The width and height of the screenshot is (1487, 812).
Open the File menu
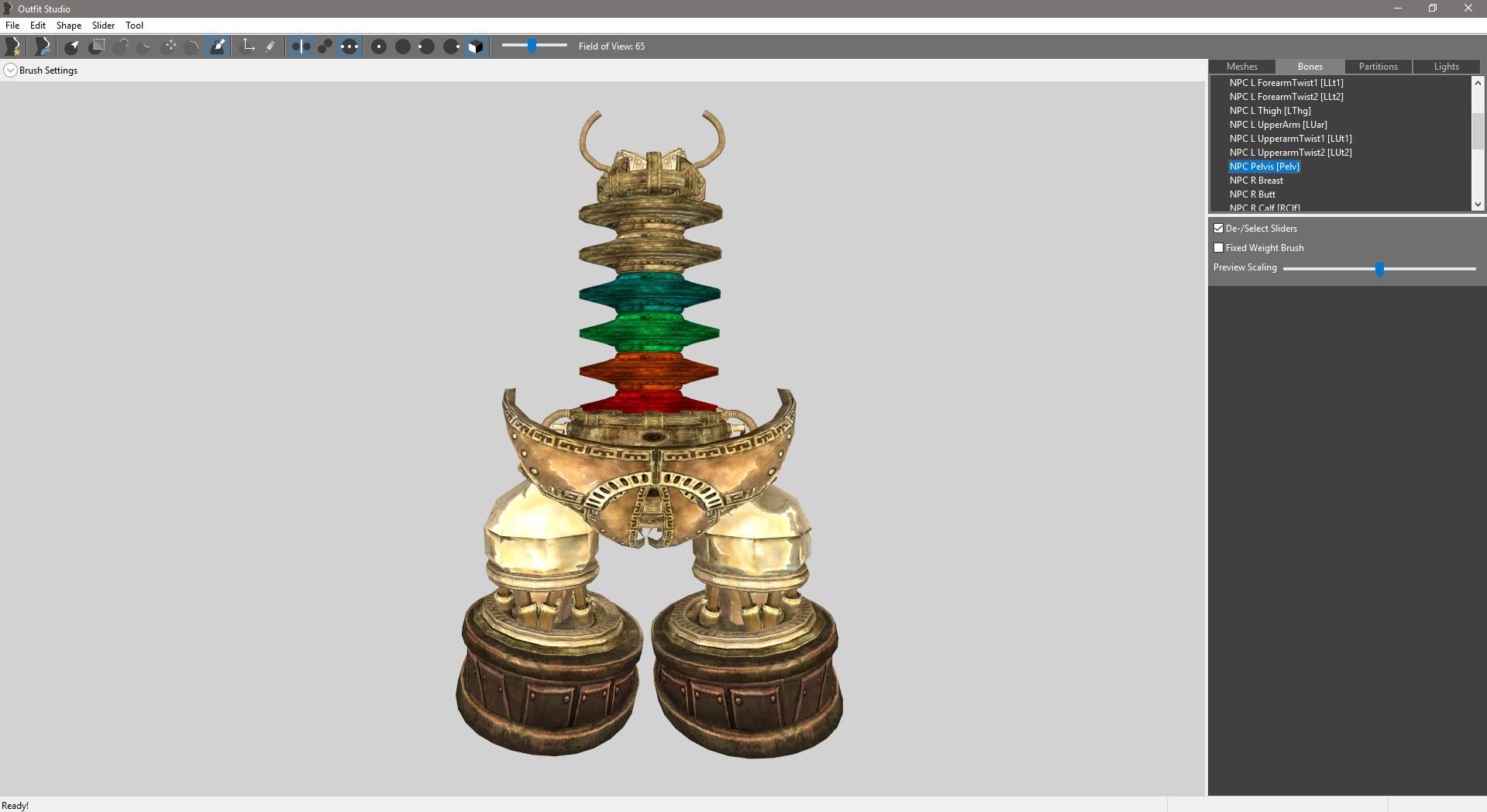click(12, 26)
